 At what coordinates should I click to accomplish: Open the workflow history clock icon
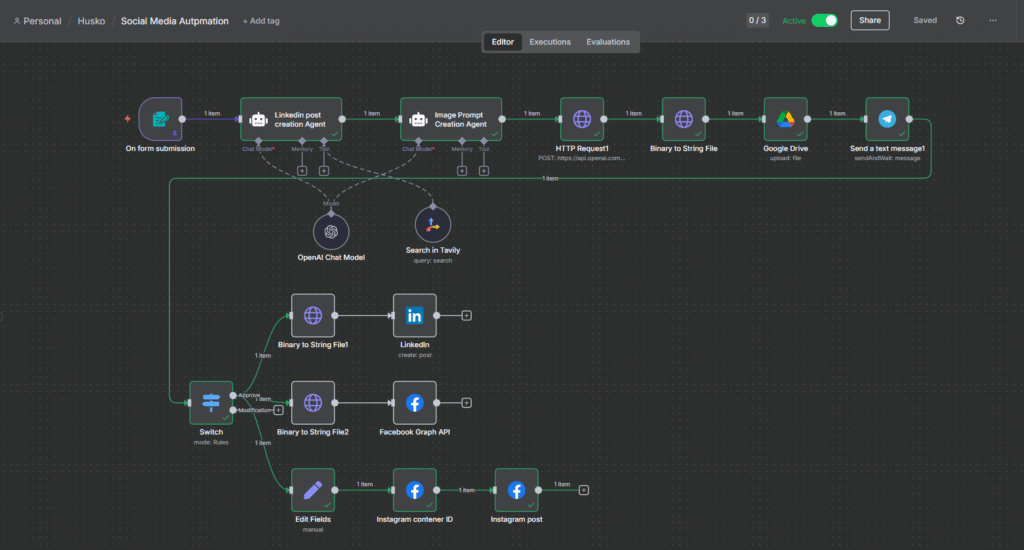pyautogui.click(x=960, y=20)
